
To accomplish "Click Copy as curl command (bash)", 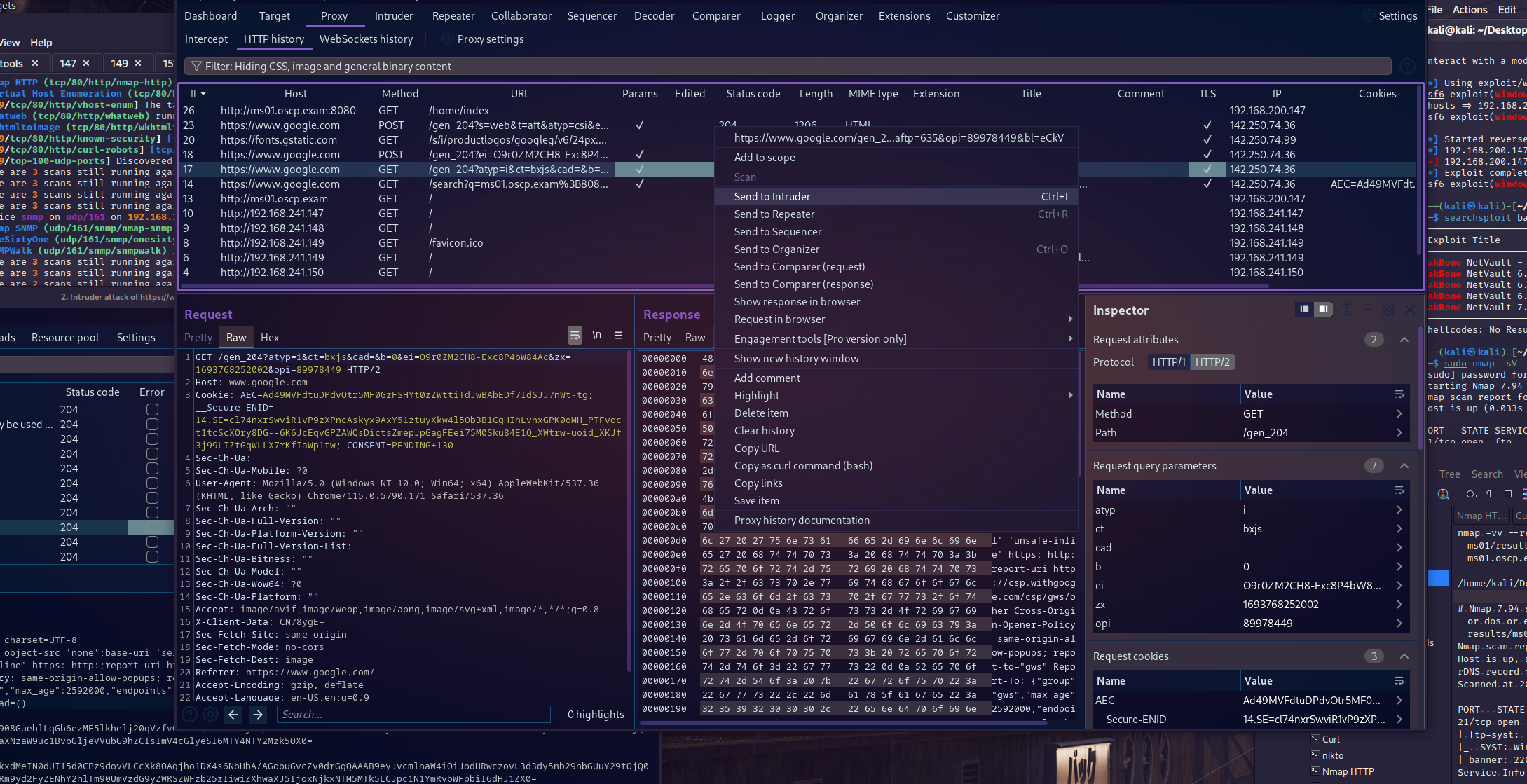I will tap(803, 465).
